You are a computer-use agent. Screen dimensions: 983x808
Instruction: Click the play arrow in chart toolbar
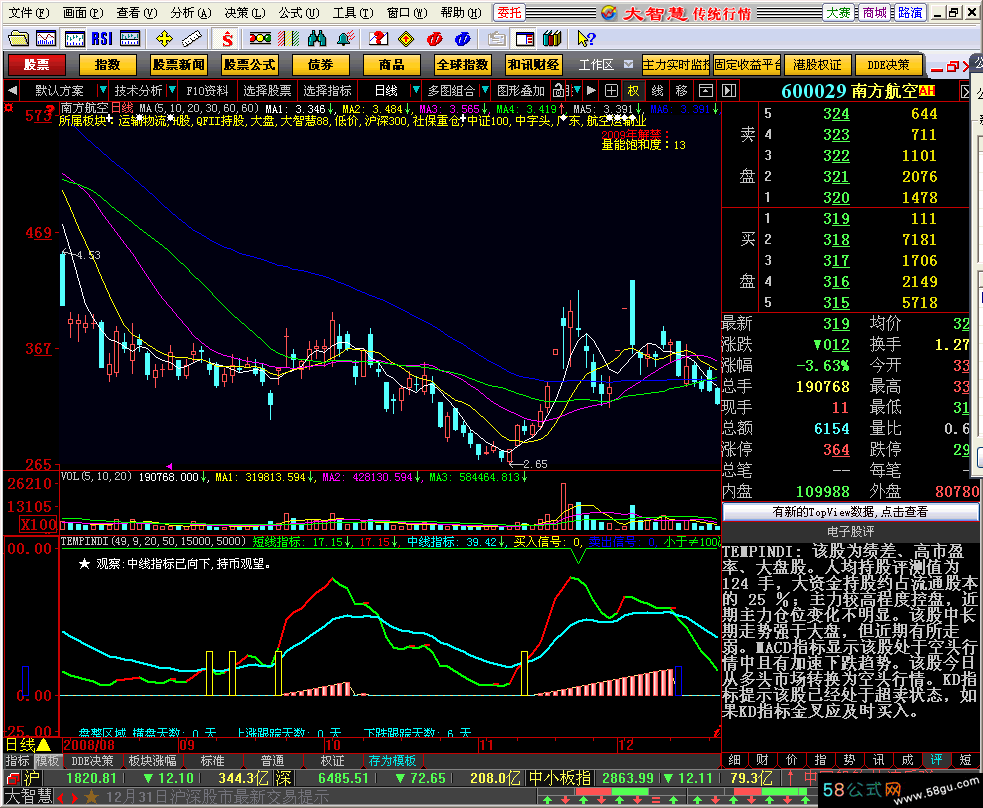click(x=591, y=91)
